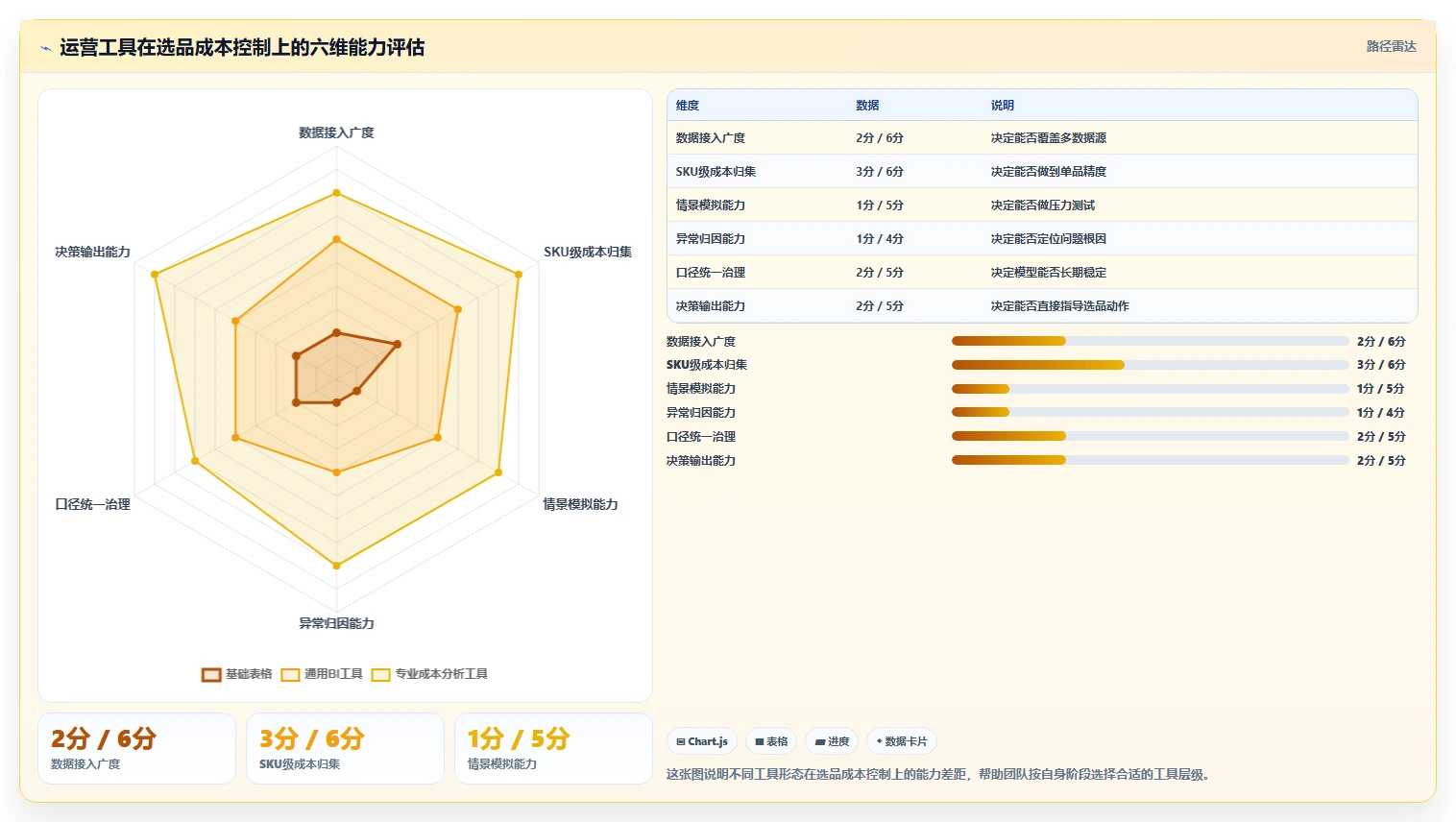
Task: Select the 维度 column header
Action: pos(688,106)
